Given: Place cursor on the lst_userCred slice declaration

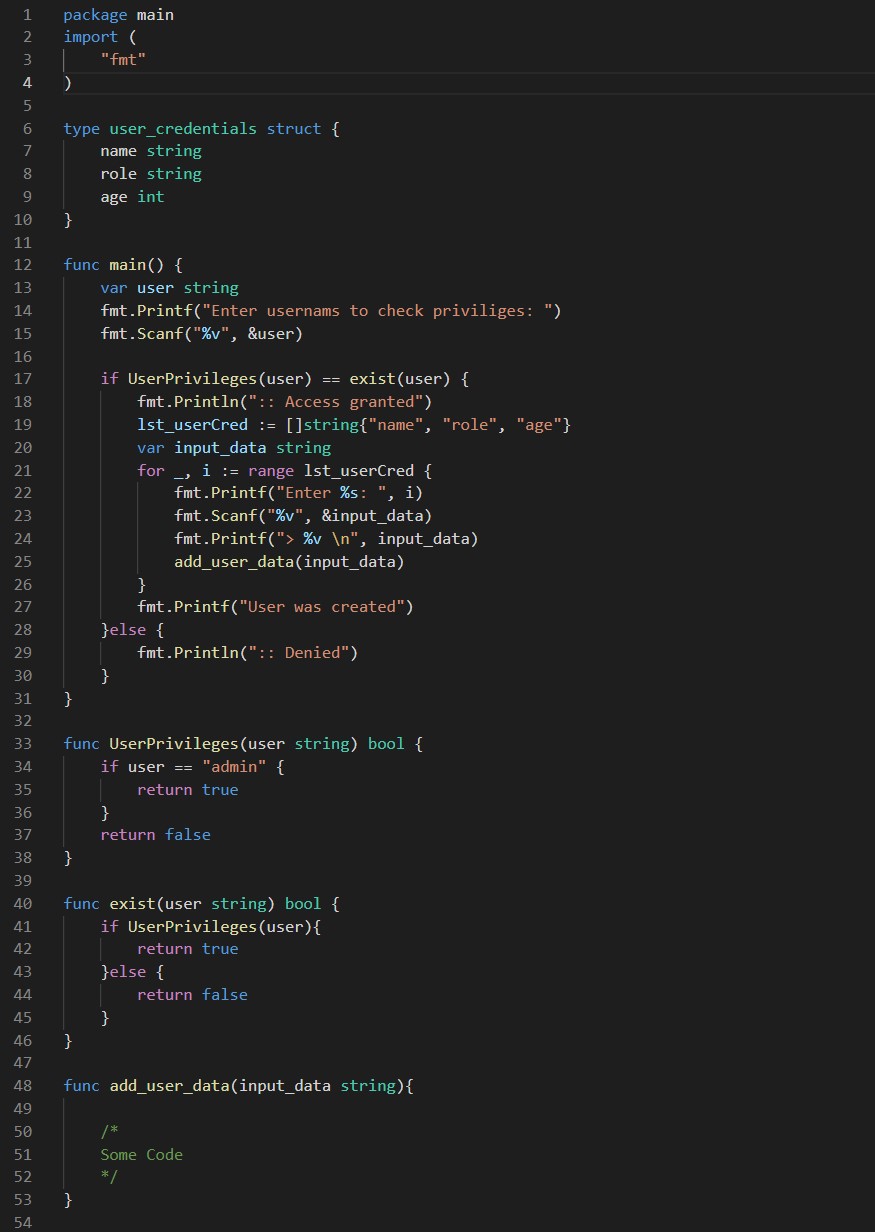Looking at the screenshot, I should (192, 424).
